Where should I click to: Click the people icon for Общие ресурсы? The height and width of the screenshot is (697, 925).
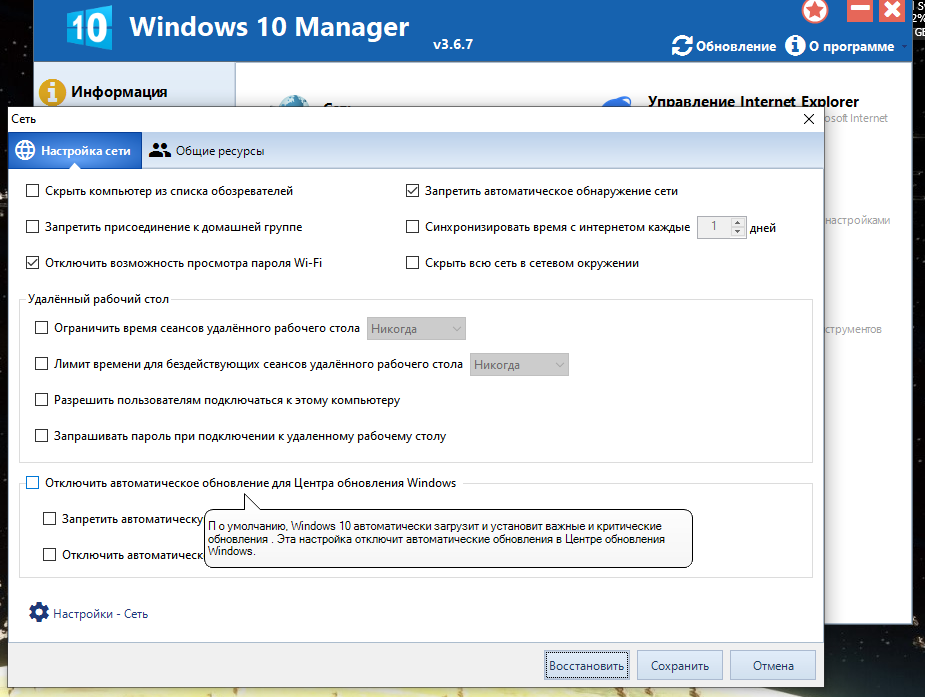pyautogui.click(x=159, y=151)
